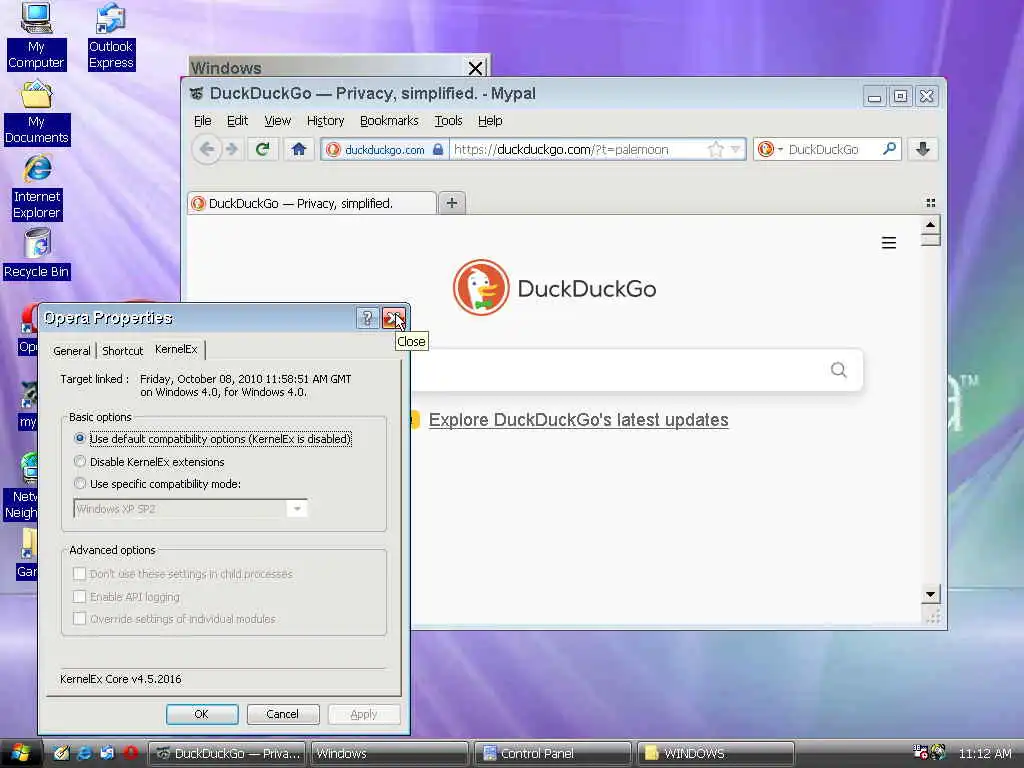Click the duckduckgo.com site identity label
1024x768 pixels.
[384, 150]
